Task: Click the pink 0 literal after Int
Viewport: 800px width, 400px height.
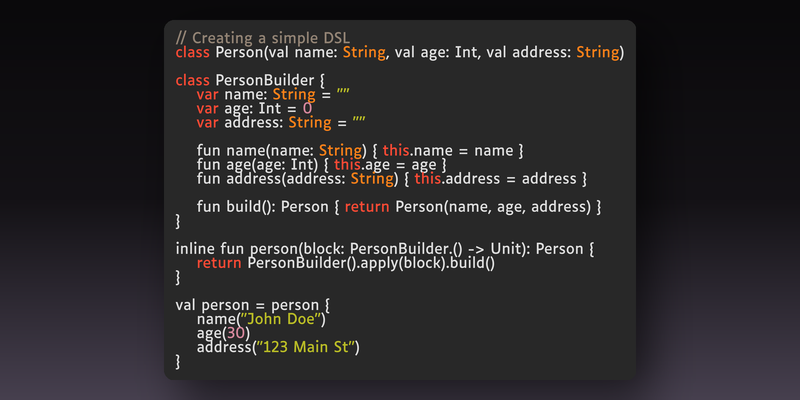Action: pos(307,109)
